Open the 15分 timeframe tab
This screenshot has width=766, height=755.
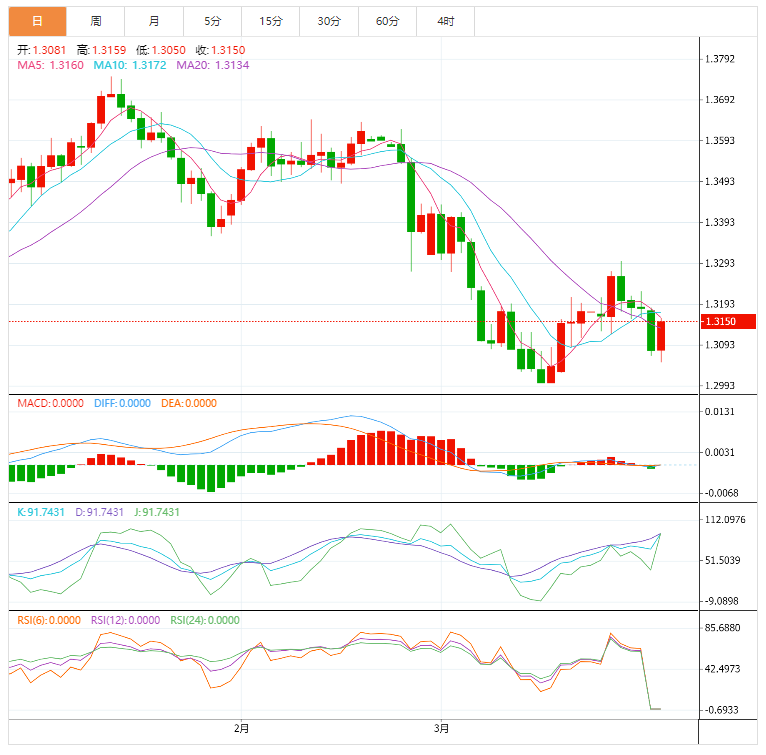coord(271,21)
